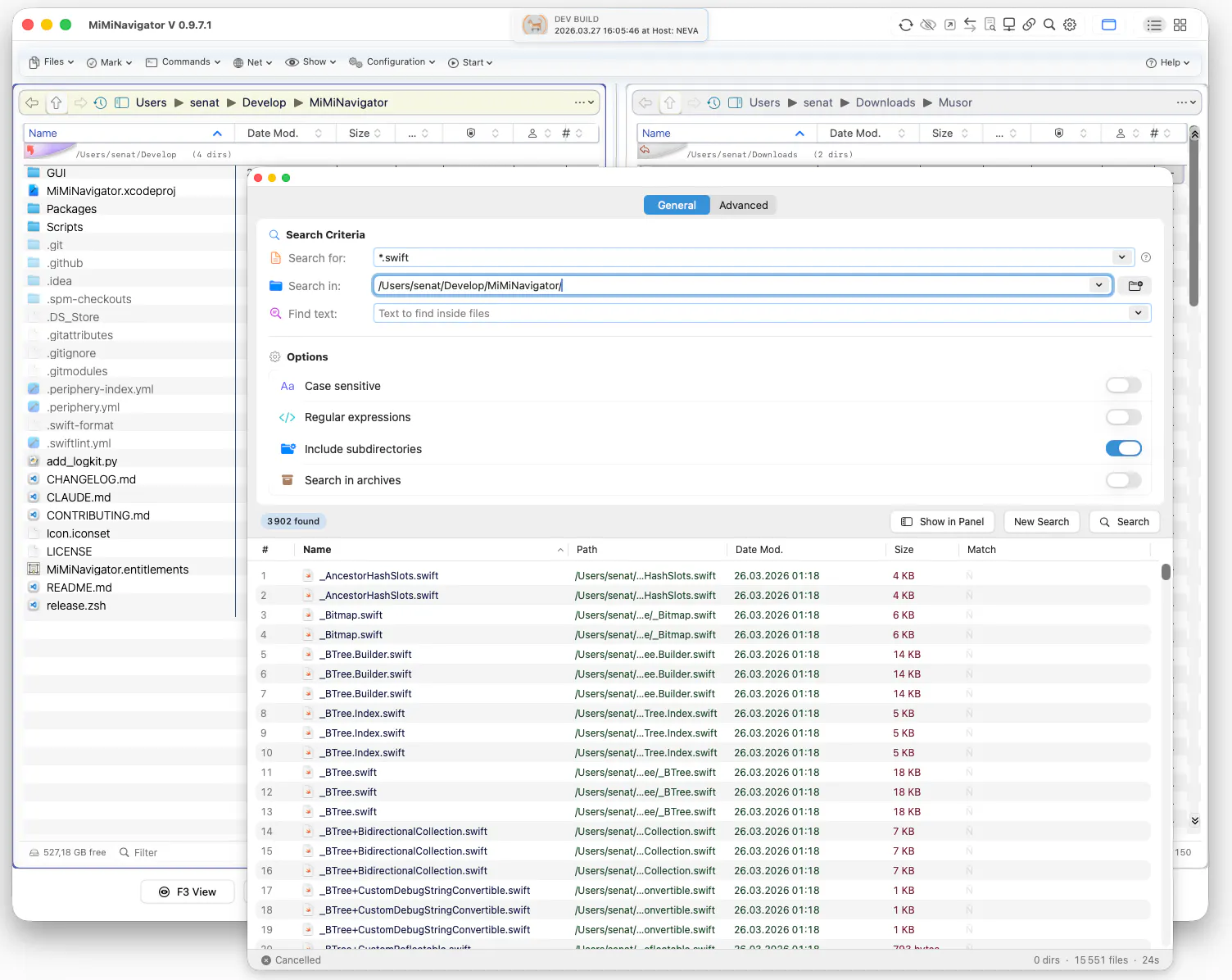Click the help question mark icon
The height and width of the screenshot is (980, 1232).
(1146, 257)
